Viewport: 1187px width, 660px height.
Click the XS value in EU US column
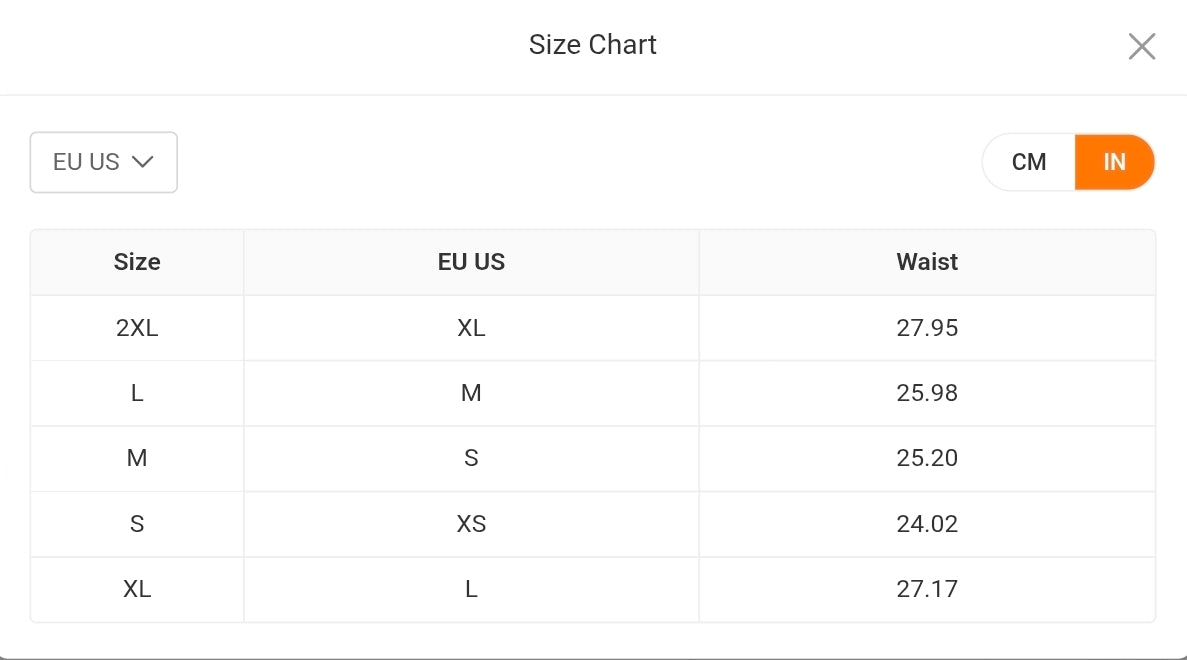tap(471, 524)
